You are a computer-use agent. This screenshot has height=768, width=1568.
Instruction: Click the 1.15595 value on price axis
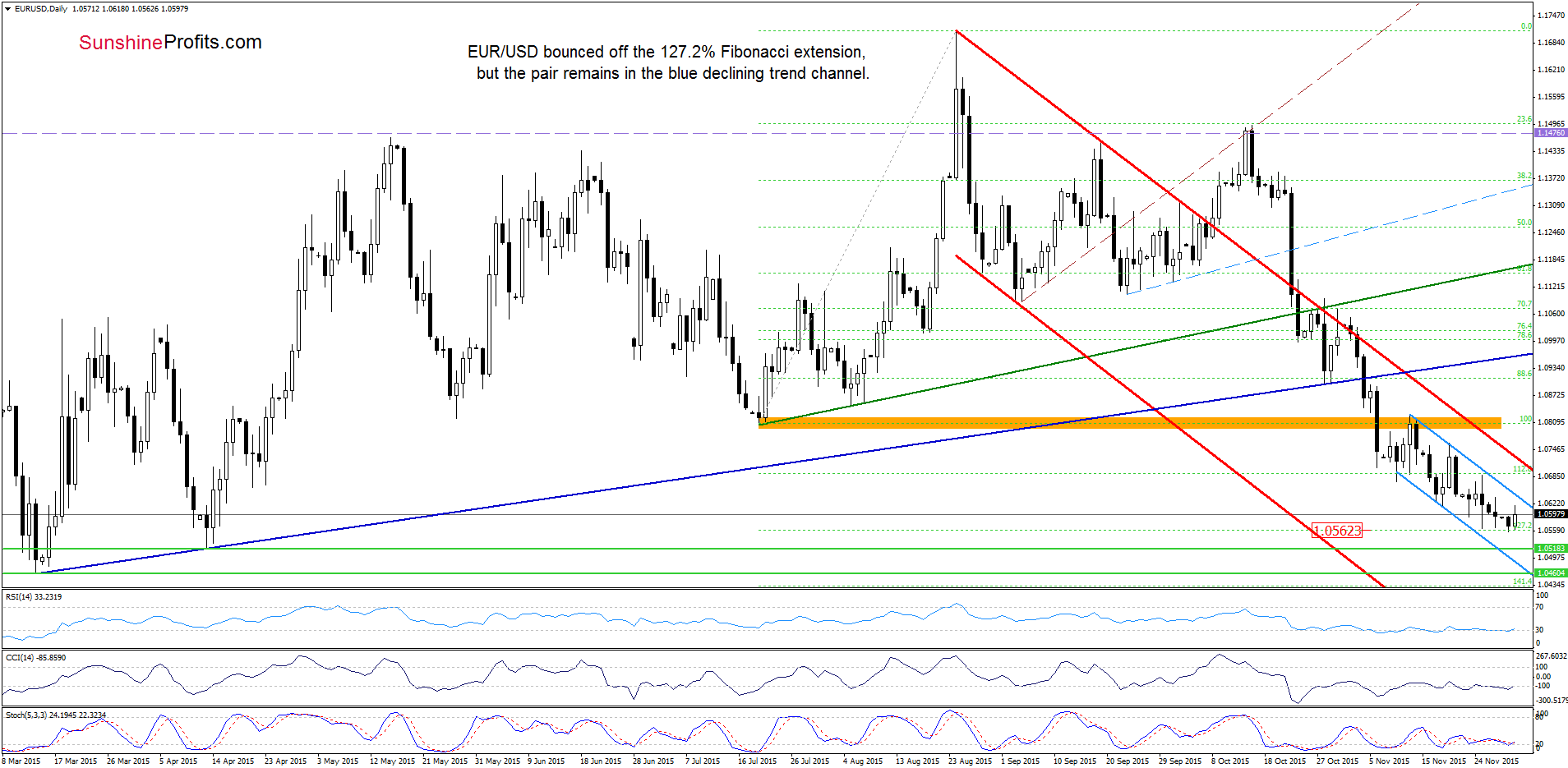point(1551,97)
